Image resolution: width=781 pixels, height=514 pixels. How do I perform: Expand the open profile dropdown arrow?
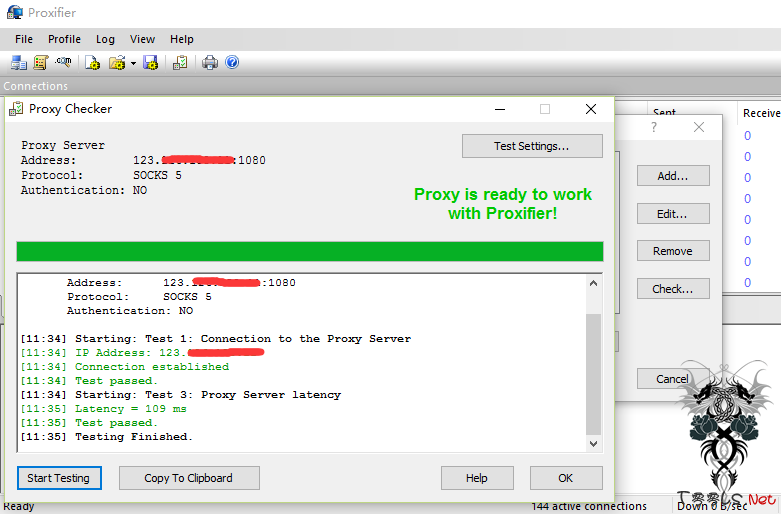(133, 63)
